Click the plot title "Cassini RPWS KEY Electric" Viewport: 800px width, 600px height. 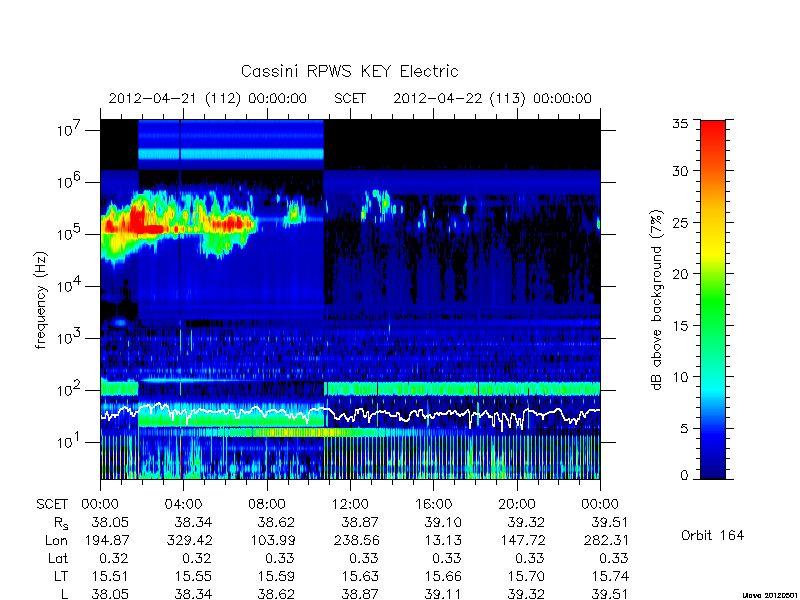tap(349, 71)
